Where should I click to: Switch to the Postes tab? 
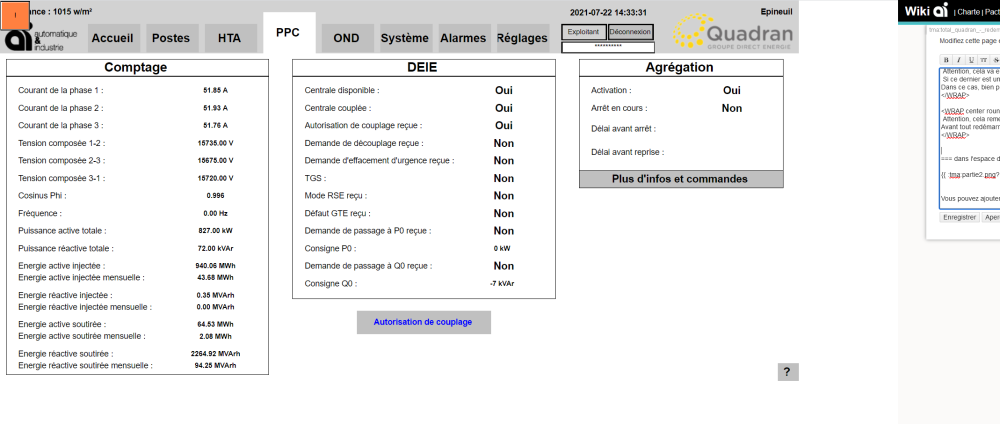click(170, 38)
